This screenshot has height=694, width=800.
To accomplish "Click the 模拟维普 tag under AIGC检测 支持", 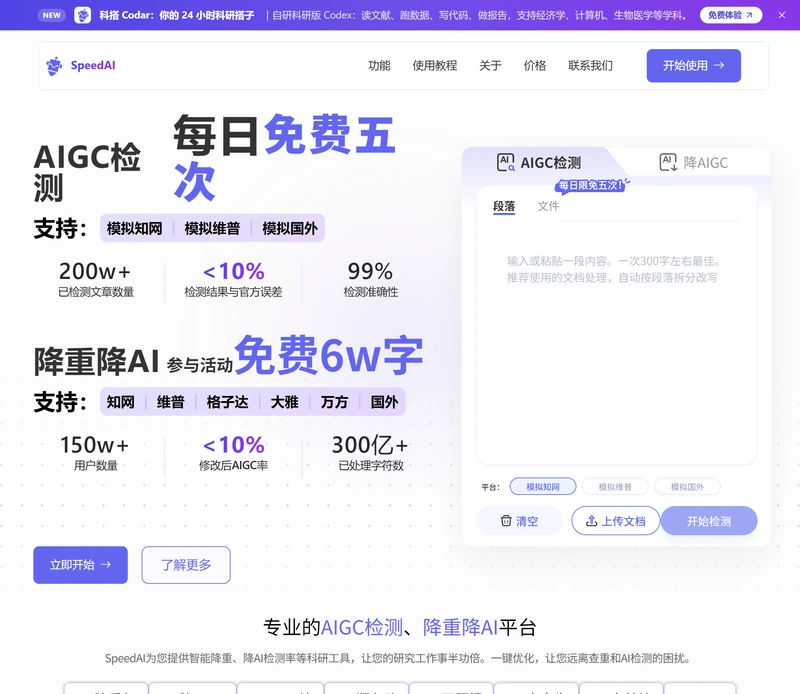I will point(212,228).
